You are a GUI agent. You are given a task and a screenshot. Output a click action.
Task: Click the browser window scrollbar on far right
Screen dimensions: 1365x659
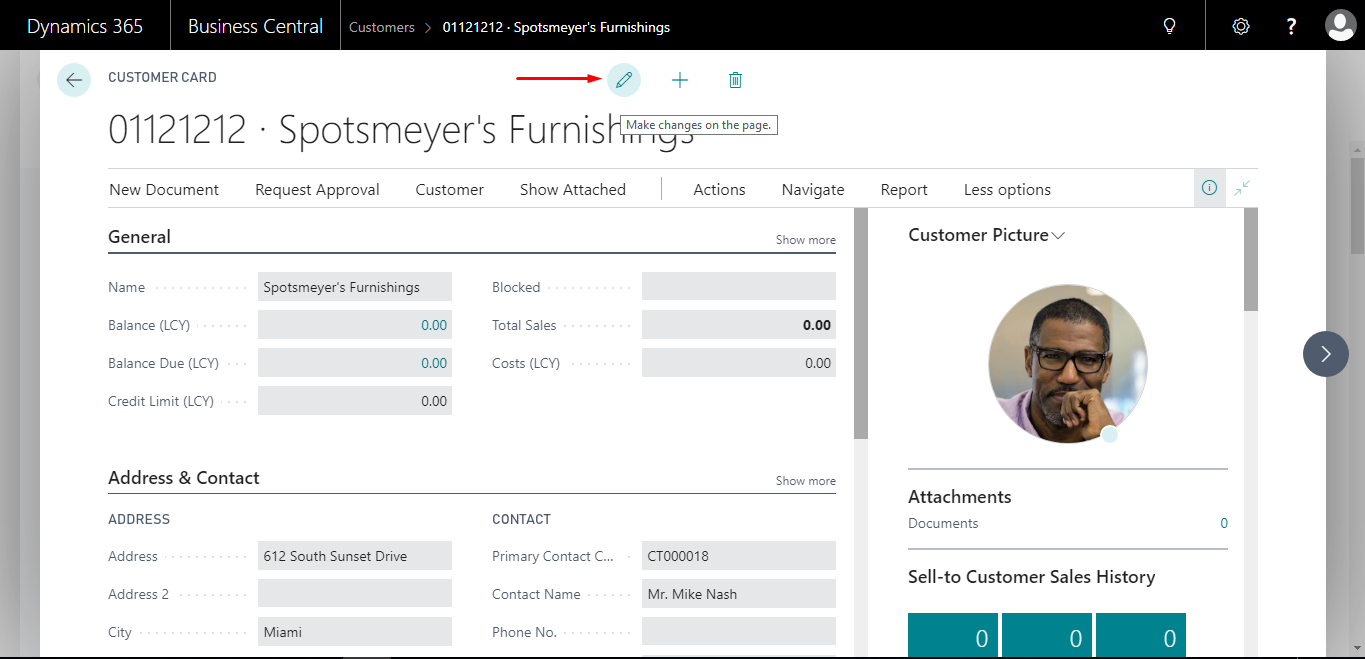coord(1357,205)
